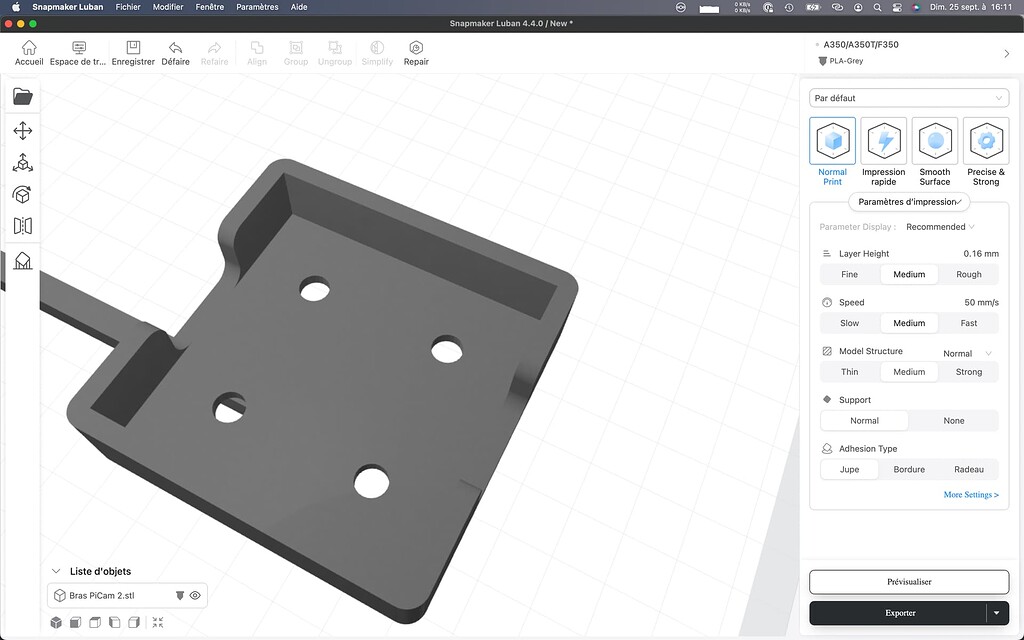1024x640 pixels.
Task: Select the Scale tool in the left sidebar
Action: coord(23,162)
